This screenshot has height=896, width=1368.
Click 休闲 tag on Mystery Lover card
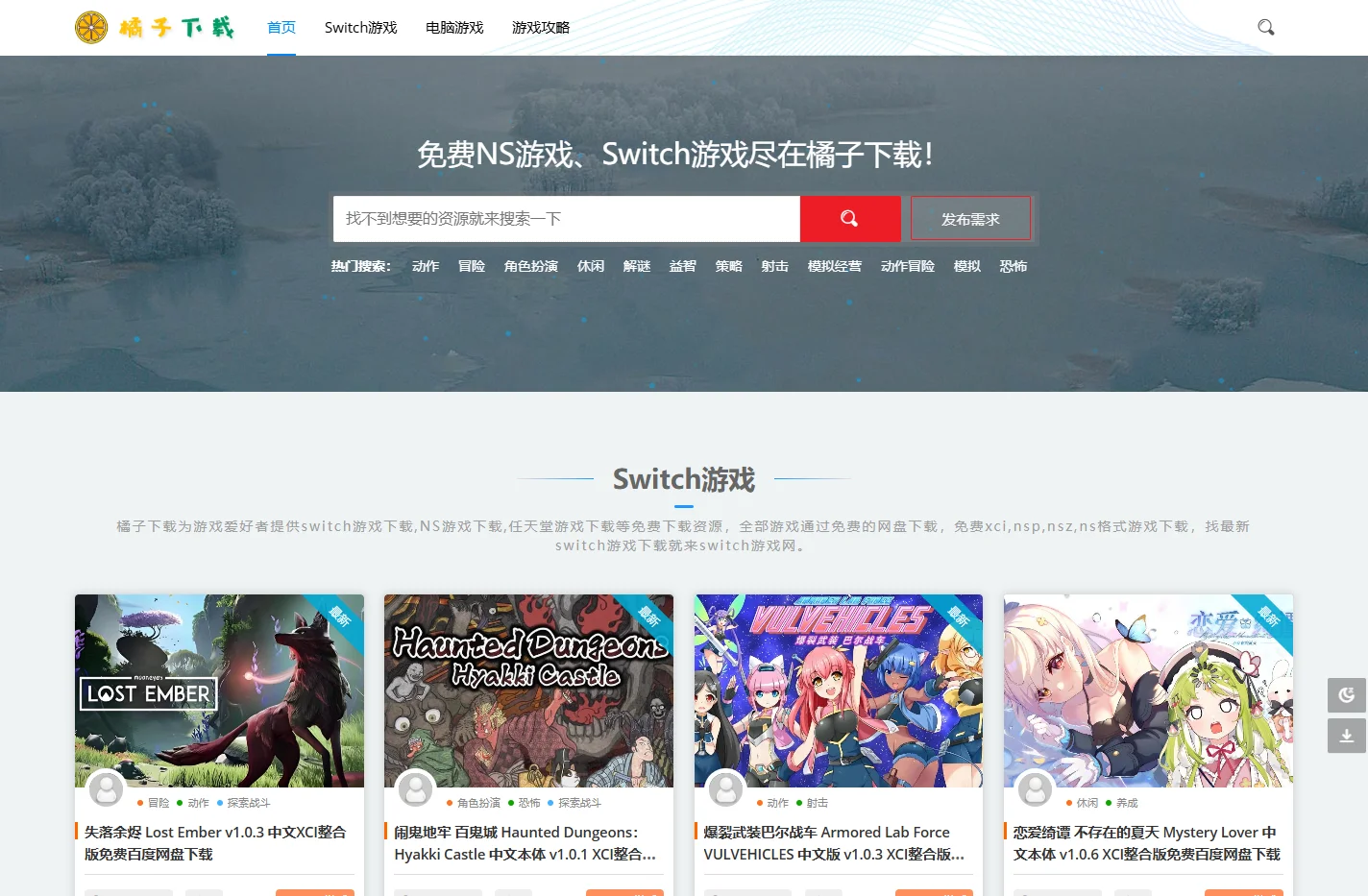coord(1087,803)
